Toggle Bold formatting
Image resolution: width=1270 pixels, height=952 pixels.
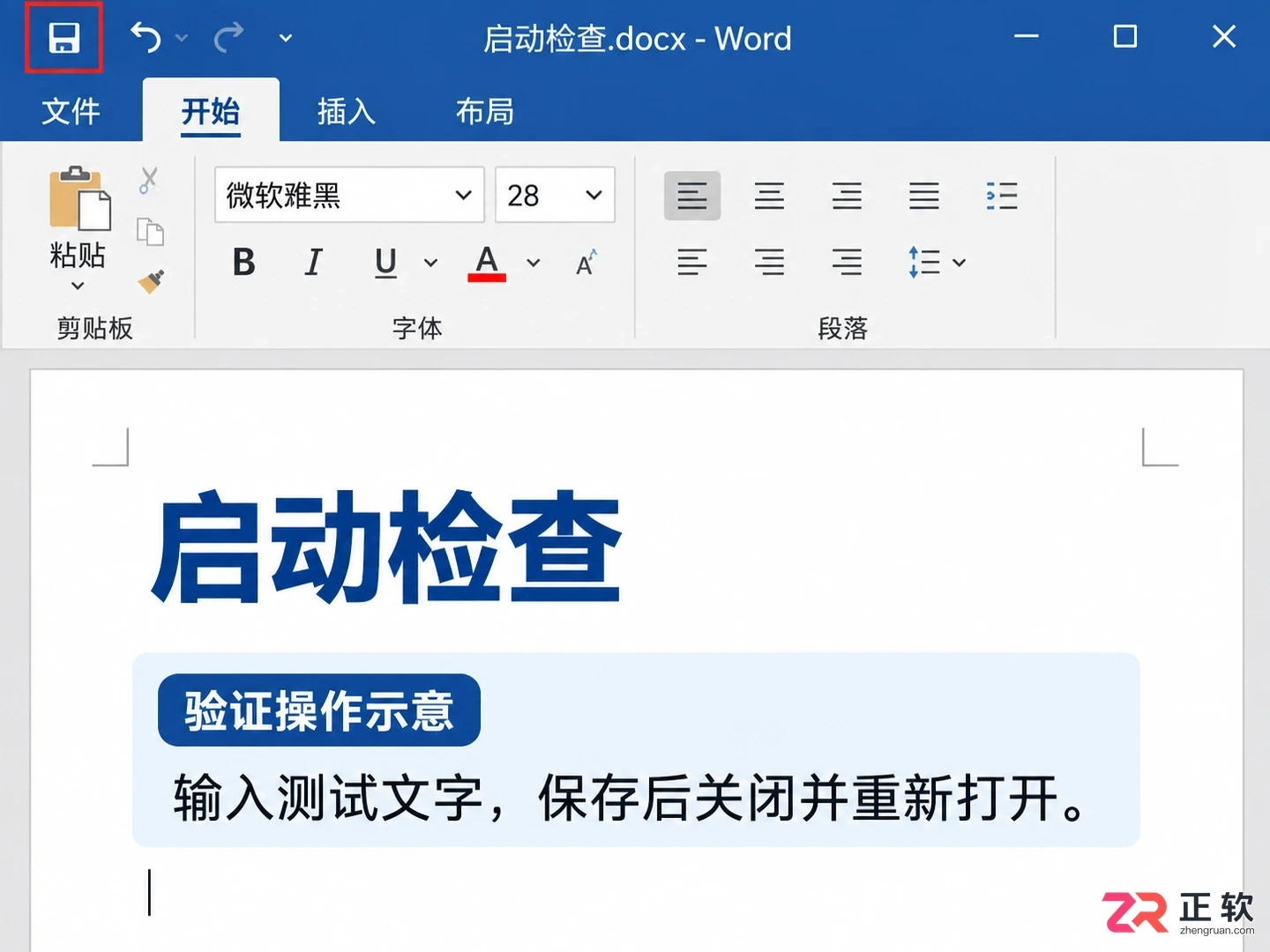coord(244,263)
